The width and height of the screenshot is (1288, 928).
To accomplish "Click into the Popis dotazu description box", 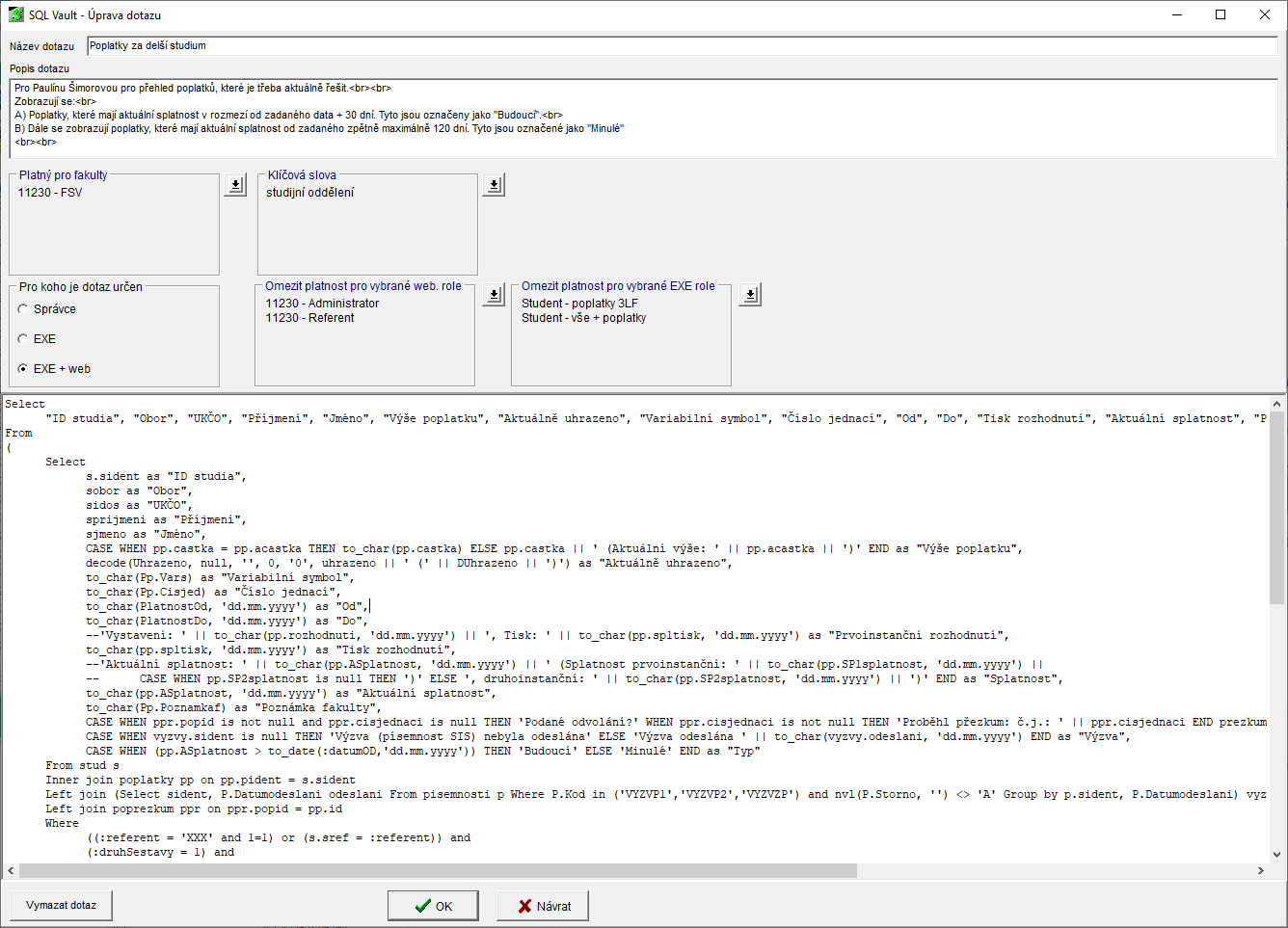I will click(642, 118).
